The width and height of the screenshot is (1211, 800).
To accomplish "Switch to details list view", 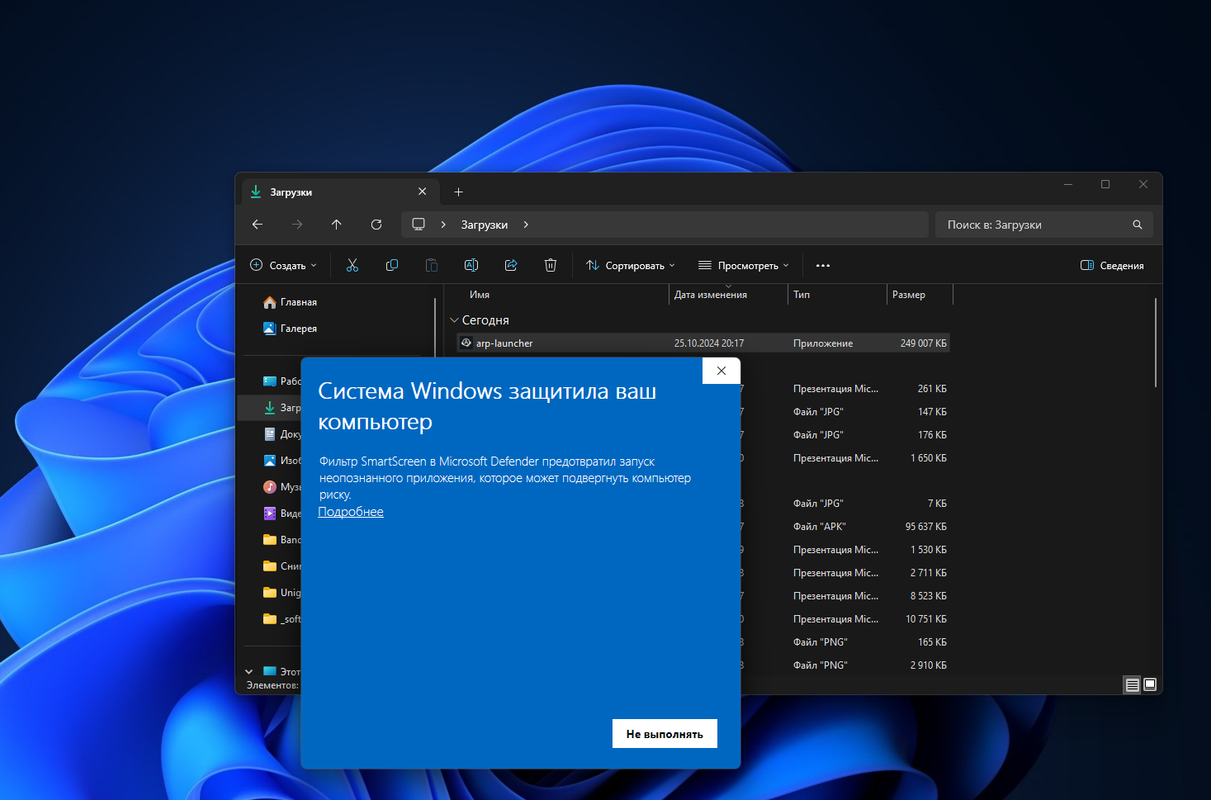I will point(1132,685).
